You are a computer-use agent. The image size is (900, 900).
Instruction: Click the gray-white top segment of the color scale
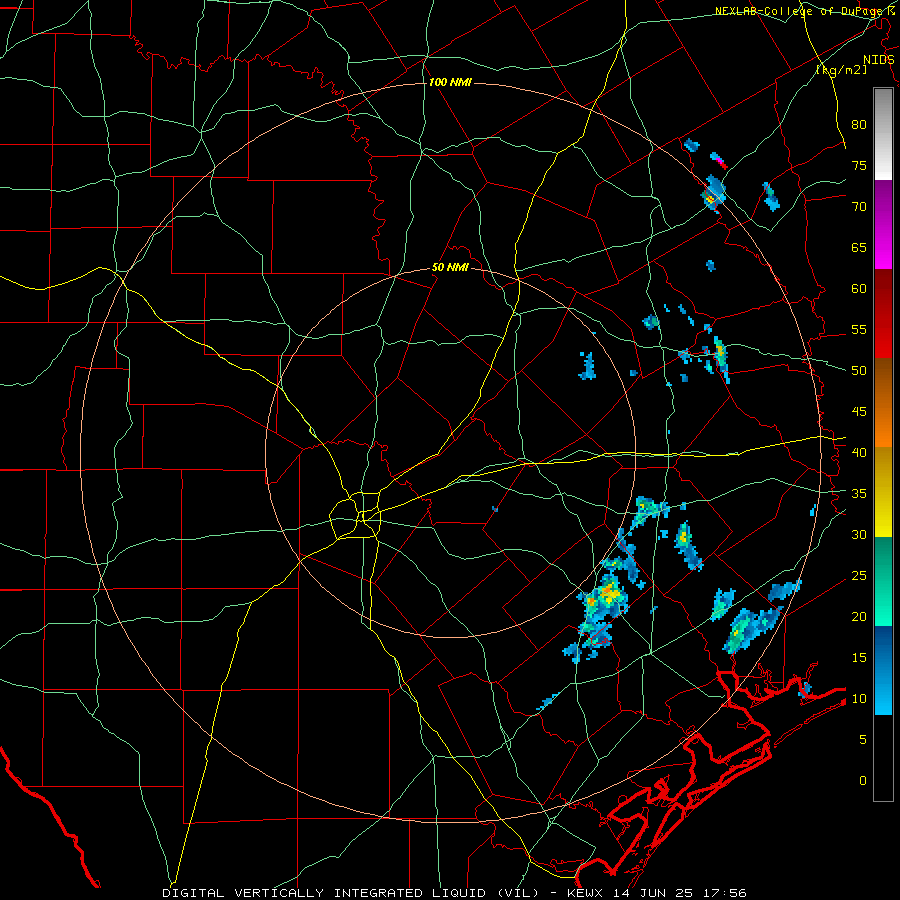pos(883,134)
